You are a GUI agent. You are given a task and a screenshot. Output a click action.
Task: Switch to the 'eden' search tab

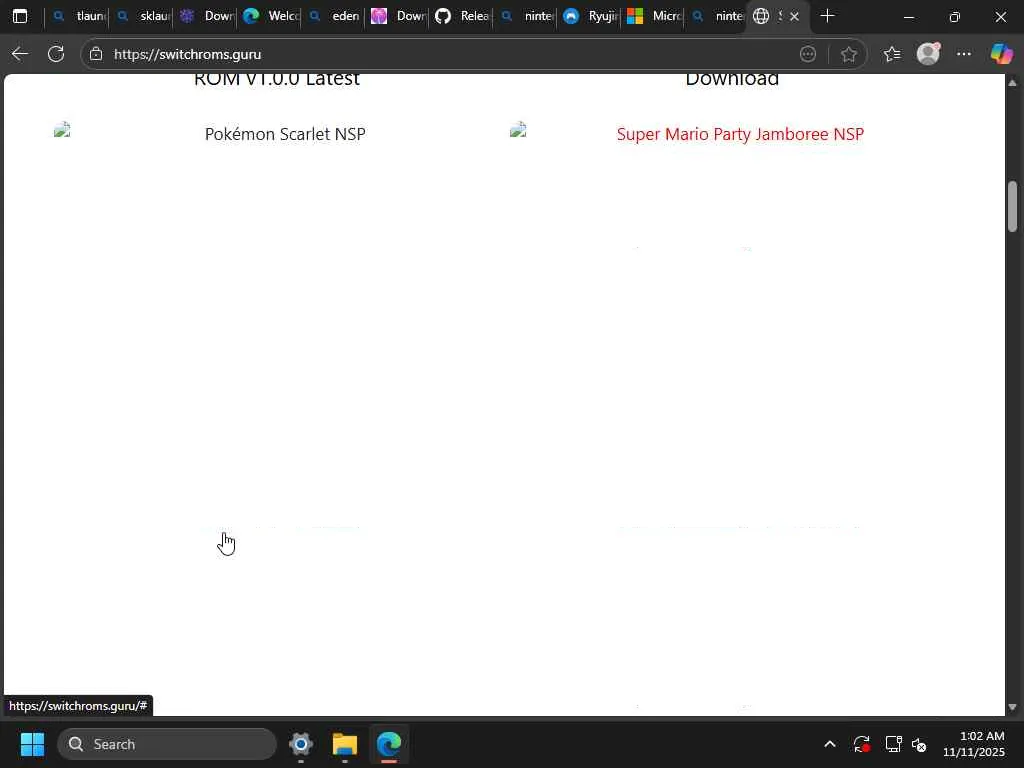(x=334, y=16)
